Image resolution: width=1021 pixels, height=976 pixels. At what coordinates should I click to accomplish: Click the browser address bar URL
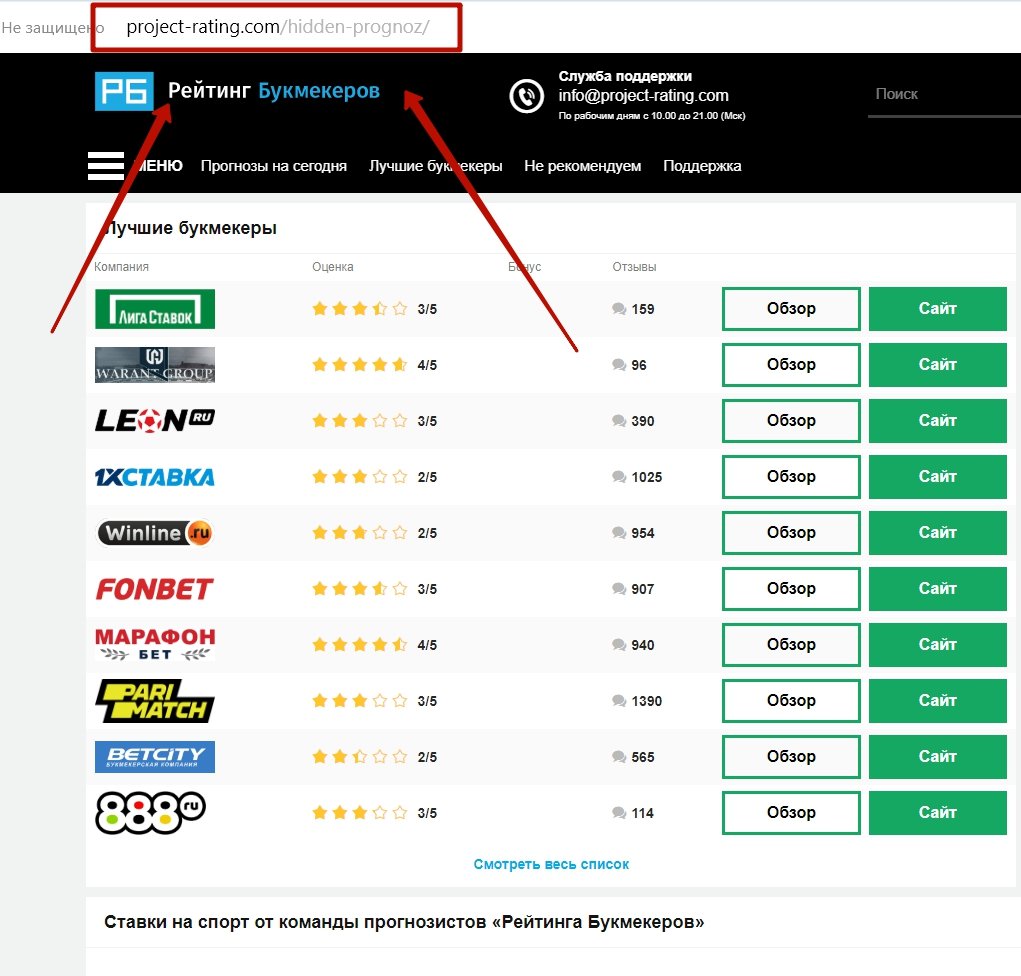(x=277, y=27)
